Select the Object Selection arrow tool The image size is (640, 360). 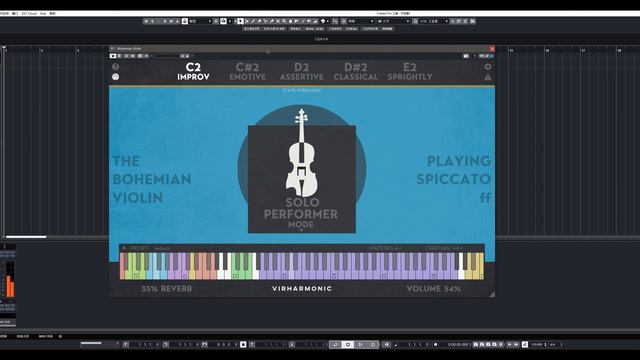coord(240,21)
